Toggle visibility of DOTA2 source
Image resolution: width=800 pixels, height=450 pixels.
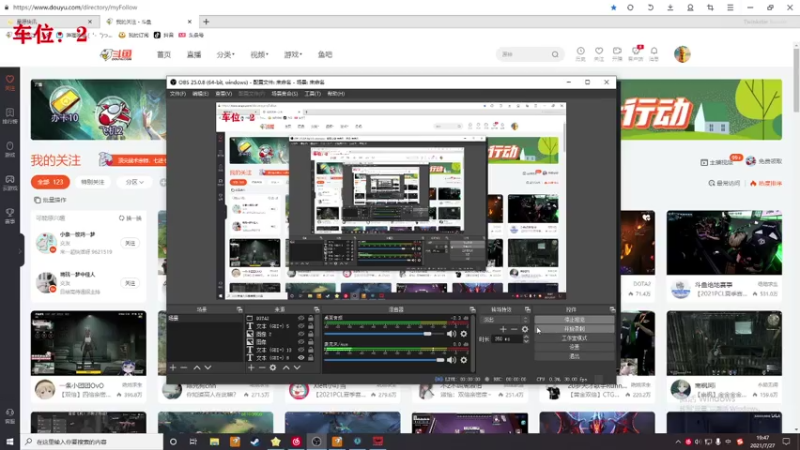coord(301,318)
